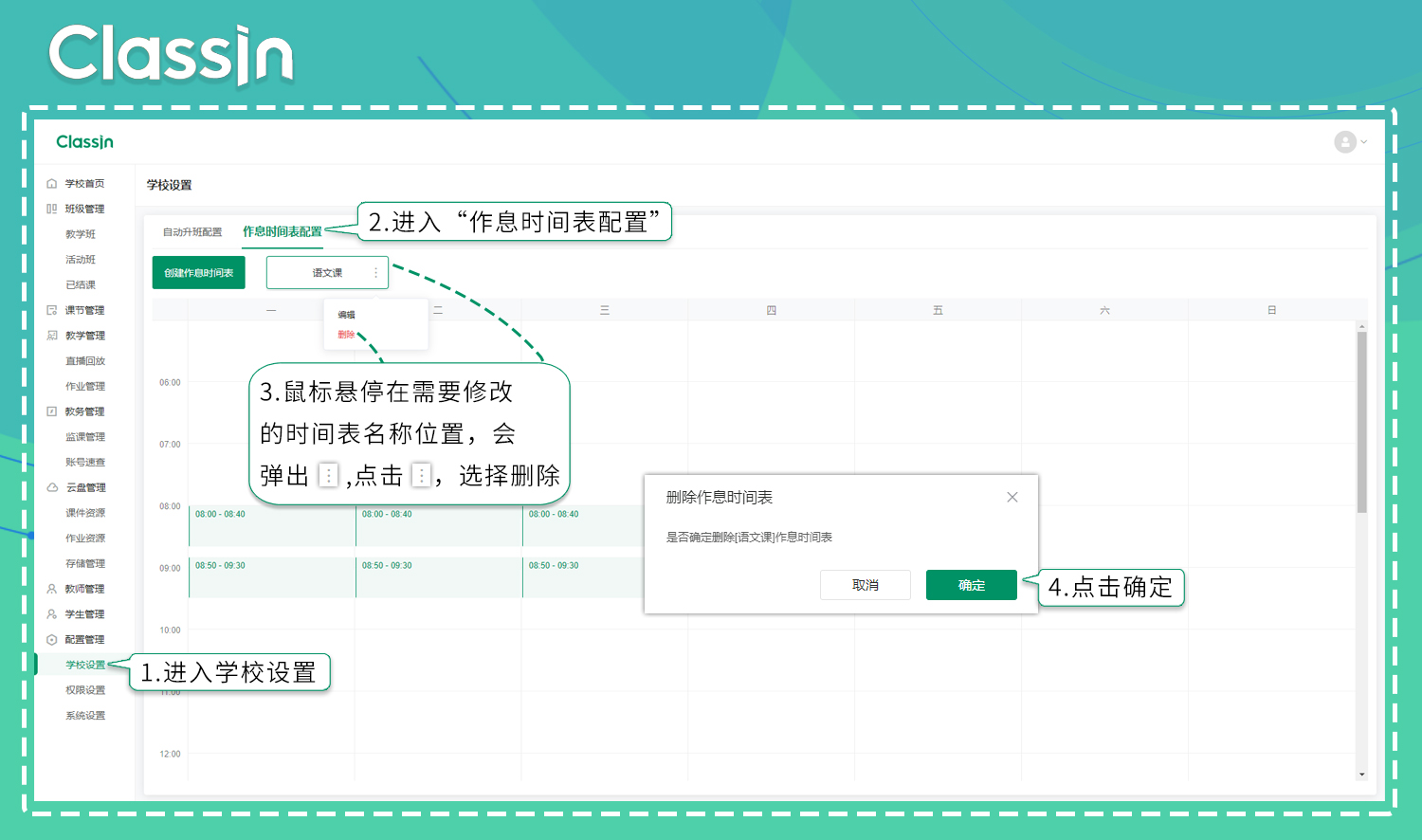1422x840 pixels.
Task: Open 学校设置 in the sidebar
Action: tap(85, 665)
